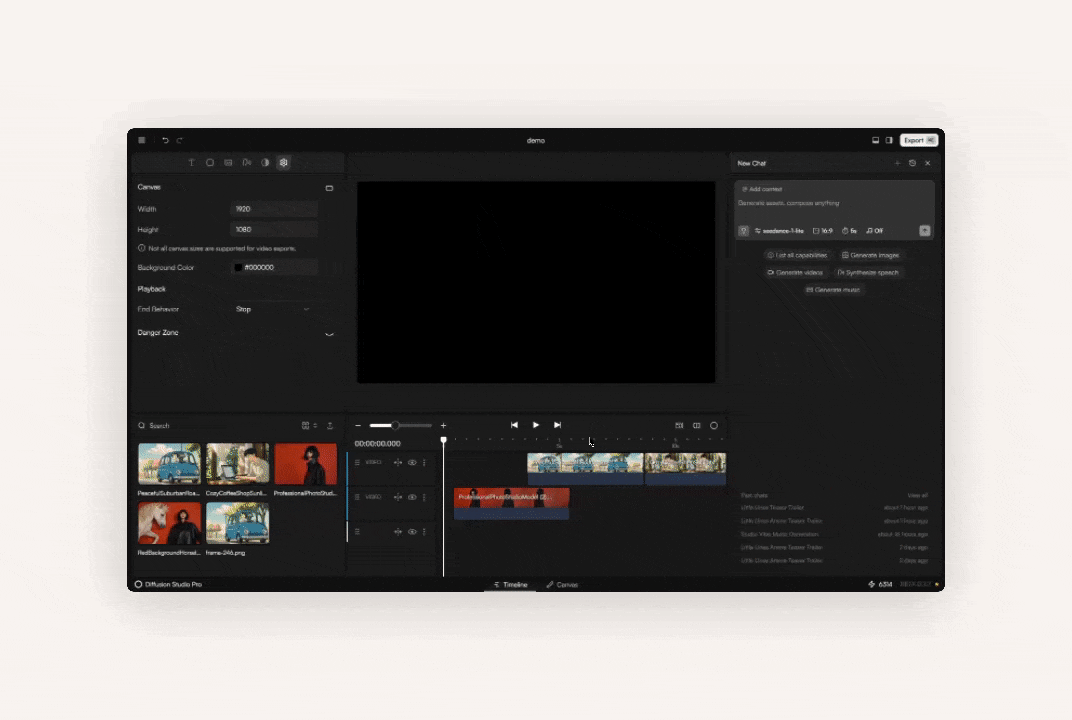This screenshot has width=1072, height=720.
Task: Click the media library Search field
Action: (215, 425)
